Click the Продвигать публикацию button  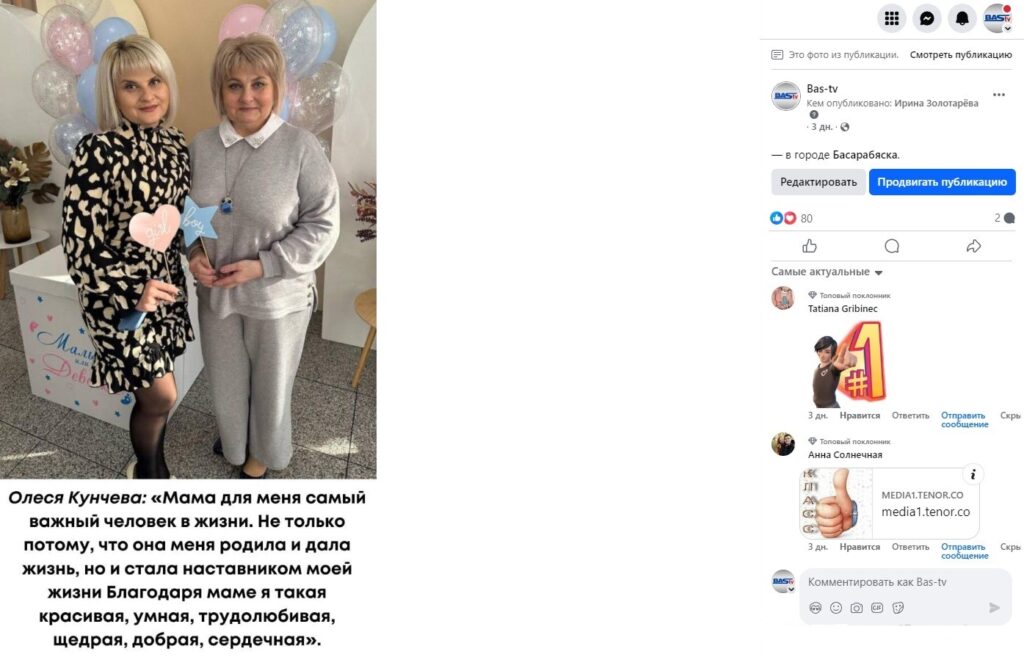point(942,182)
